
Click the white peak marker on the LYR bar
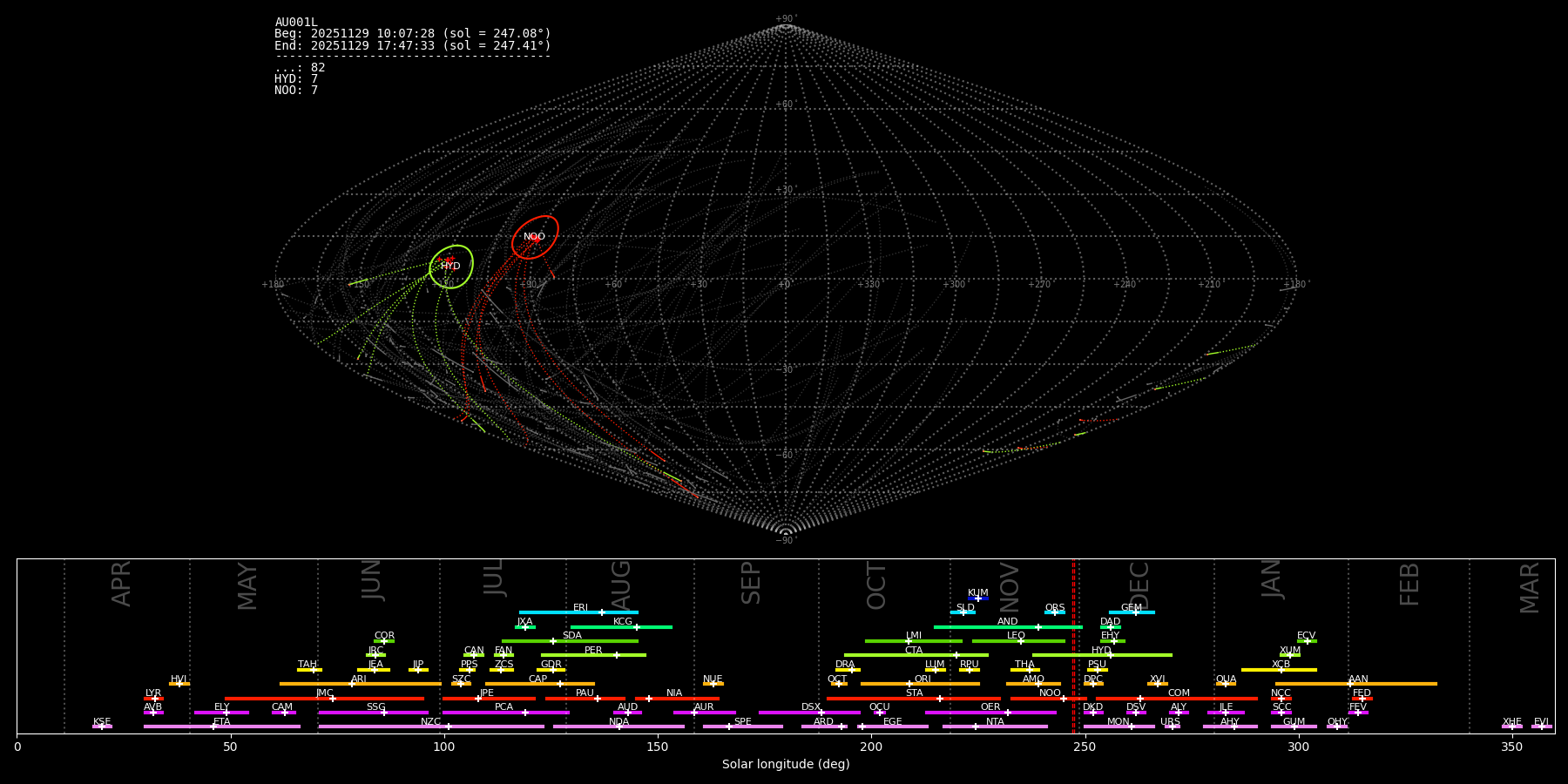(x=155, y=699)
